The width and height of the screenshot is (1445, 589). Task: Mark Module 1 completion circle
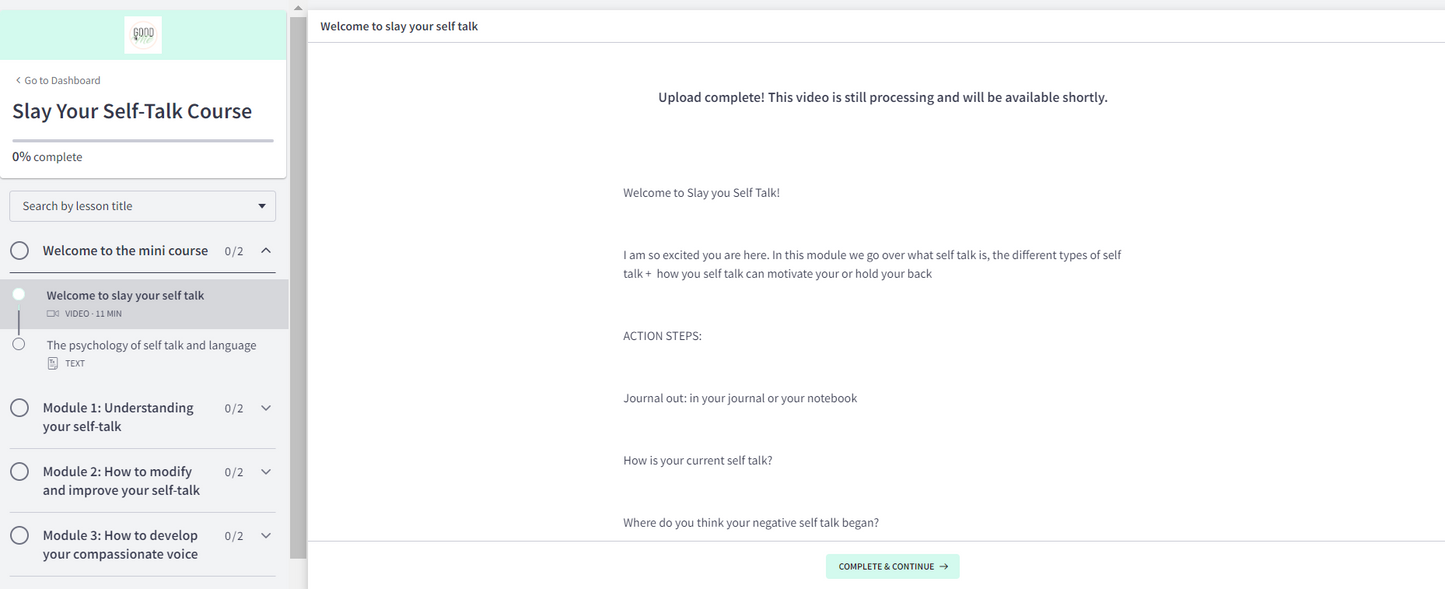(19, 408)
